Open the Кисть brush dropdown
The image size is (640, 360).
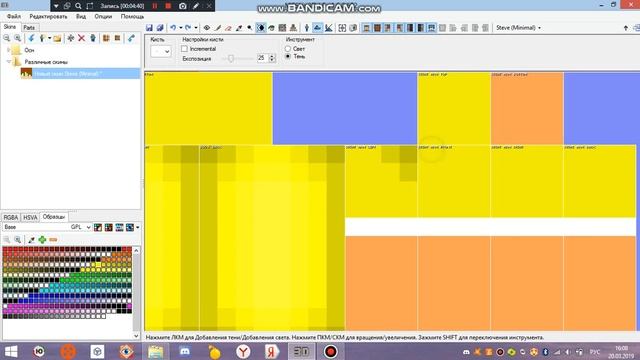pyautogui.click(x=161, y=51)
